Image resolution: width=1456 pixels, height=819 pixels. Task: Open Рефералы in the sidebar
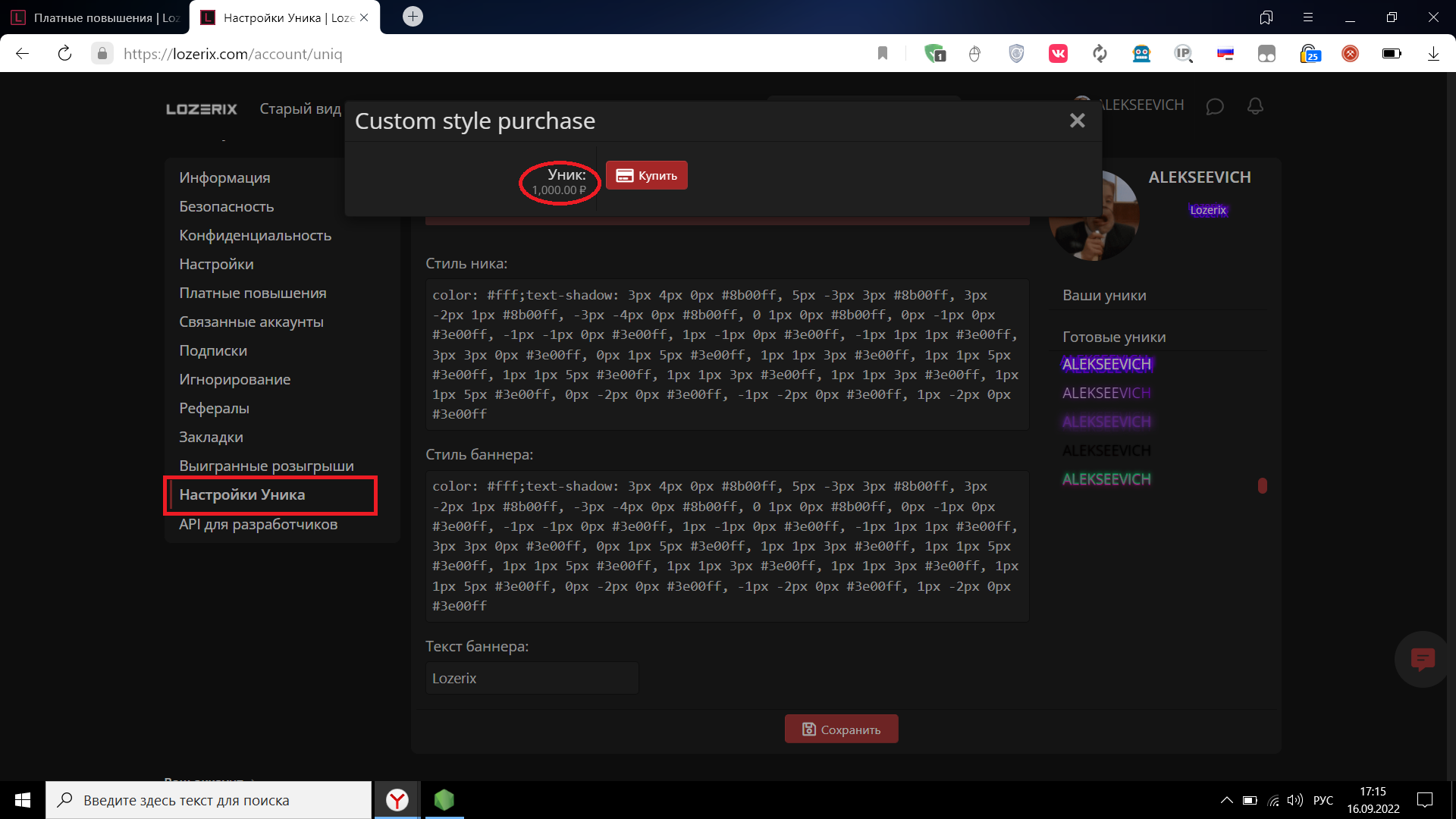pyautogui.click(x=214, y=408)
